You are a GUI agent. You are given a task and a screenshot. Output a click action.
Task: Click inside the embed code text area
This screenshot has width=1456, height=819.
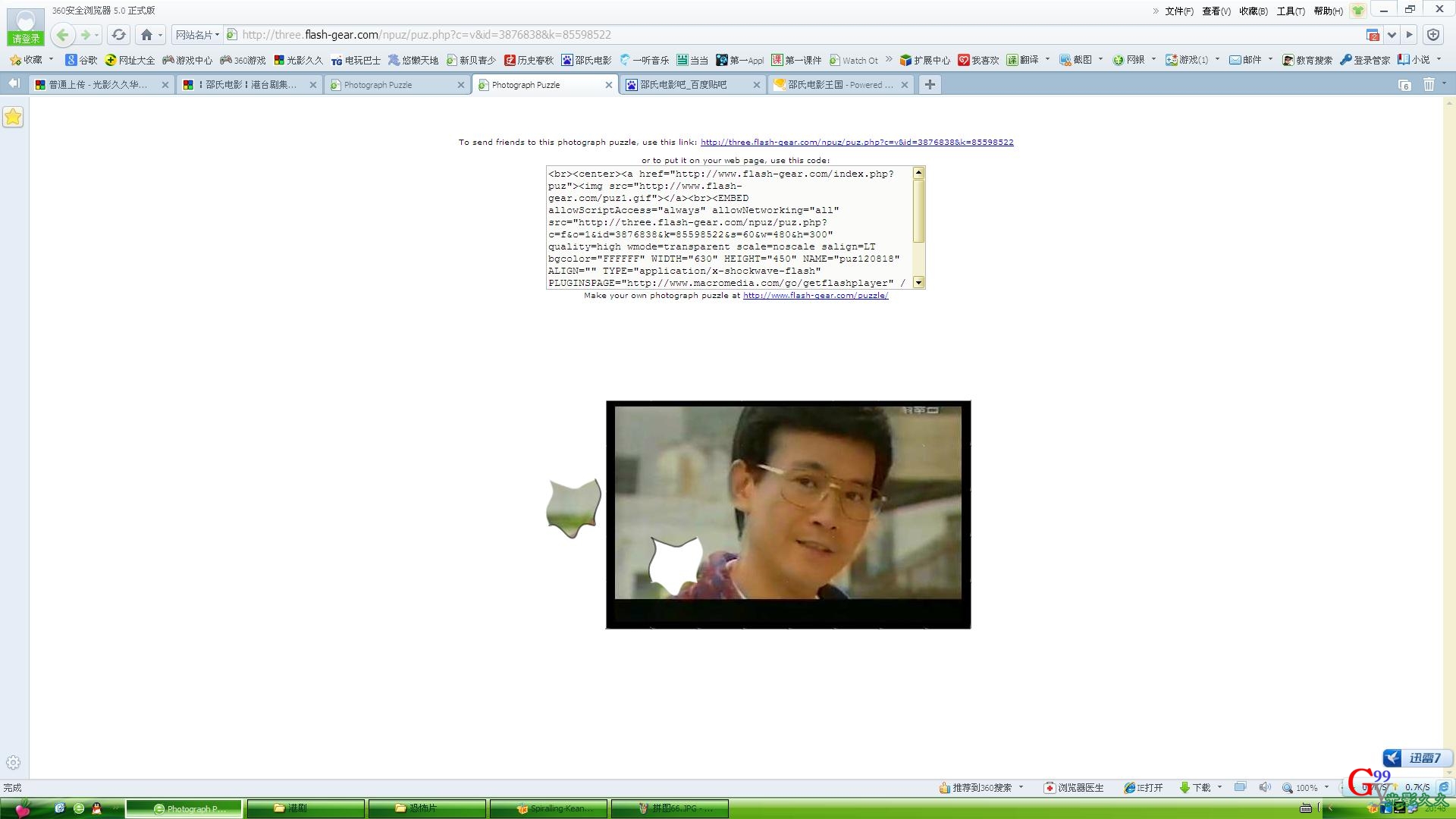tap(730, 227)
